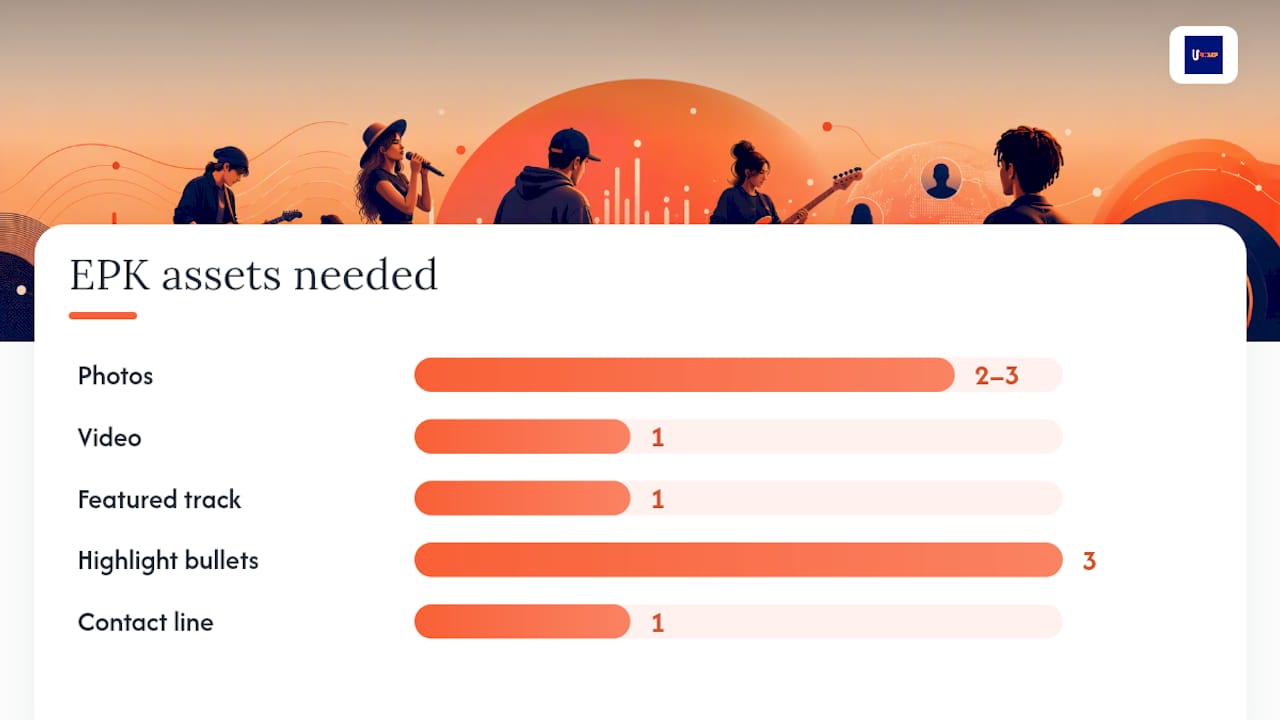
Task: Click the Highlight bullets label
Action: [x=168, y=561]
